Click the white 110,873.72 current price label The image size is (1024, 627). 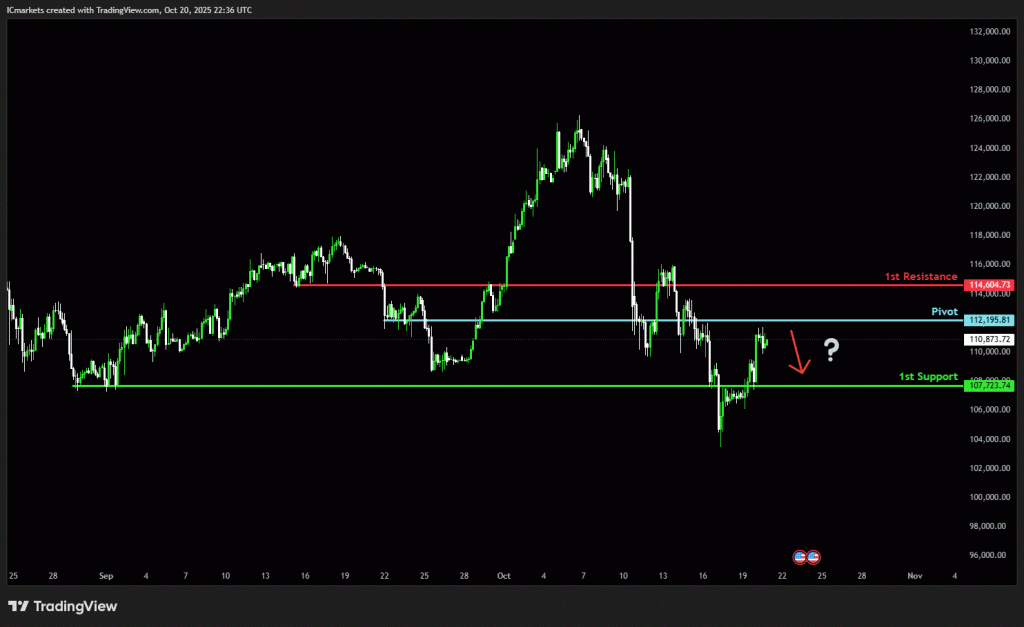(989, 340)
